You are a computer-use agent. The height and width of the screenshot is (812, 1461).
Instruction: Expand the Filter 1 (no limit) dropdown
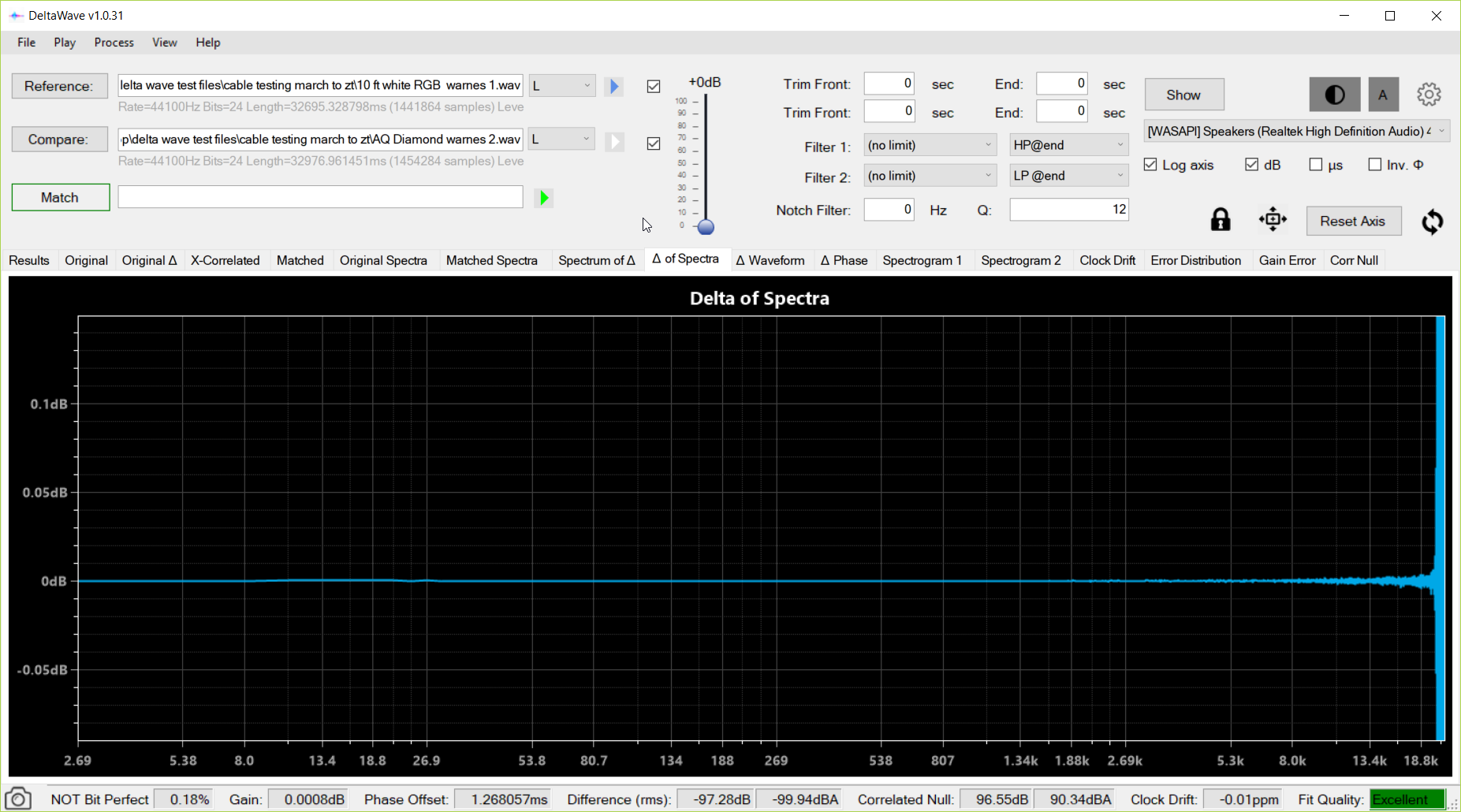930,145
